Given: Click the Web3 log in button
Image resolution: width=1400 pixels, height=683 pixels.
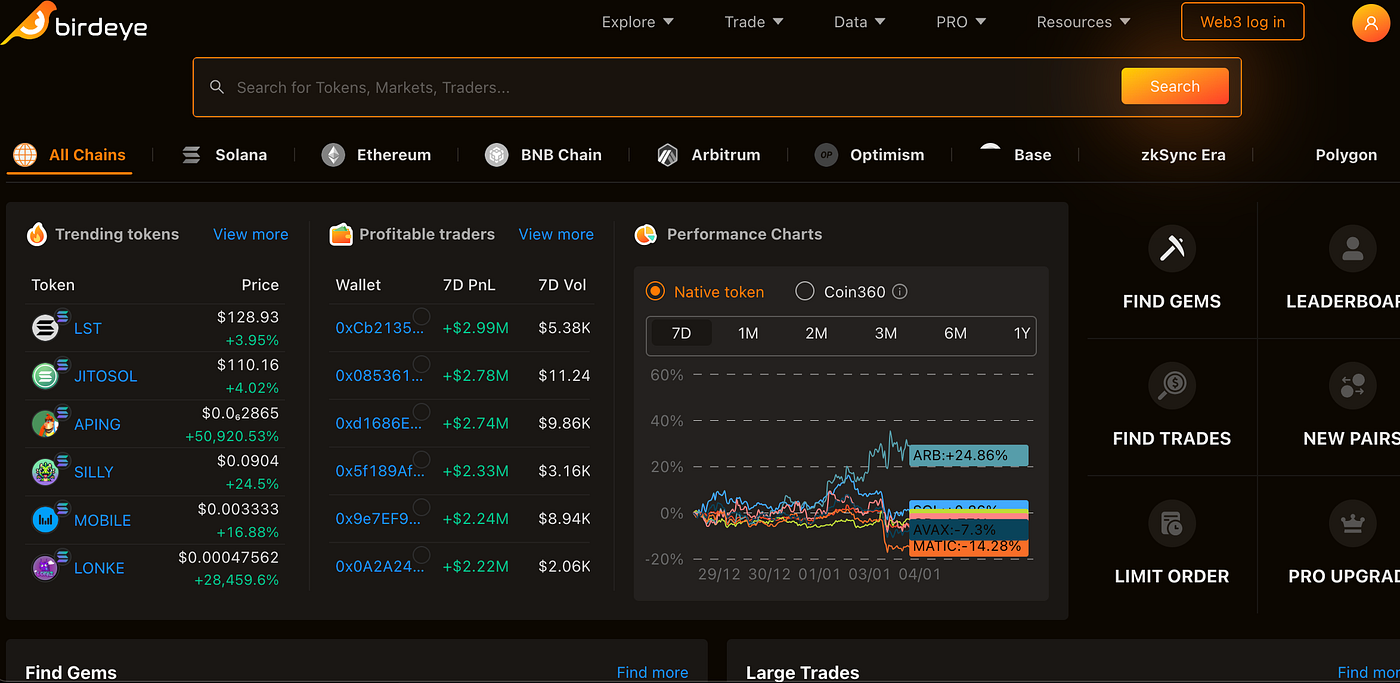Looking at the screenshot, I should pyautogui.click(x=1243, y=22).
